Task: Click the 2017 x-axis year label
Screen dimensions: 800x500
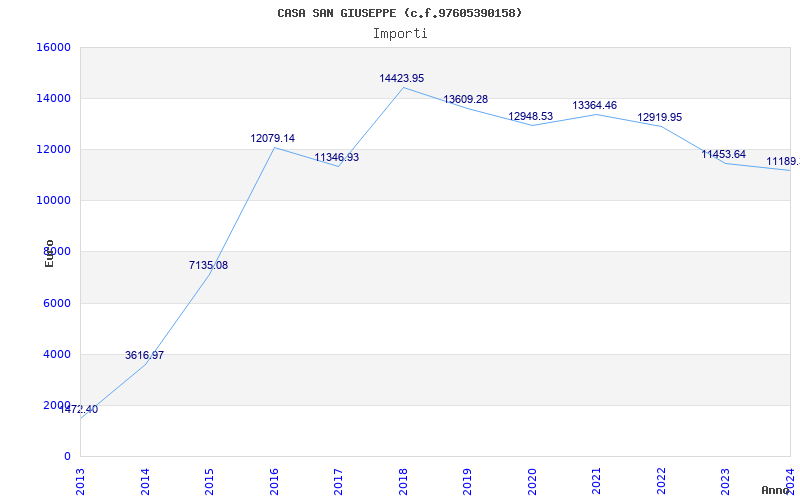Action: click(x=339, y=482)
